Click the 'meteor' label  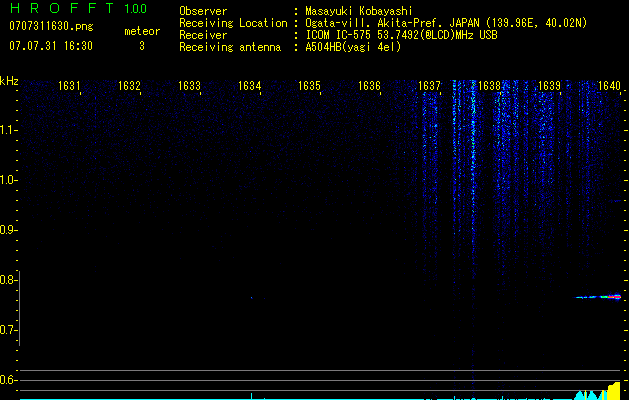pyautogui.click(x=142, y=31)
